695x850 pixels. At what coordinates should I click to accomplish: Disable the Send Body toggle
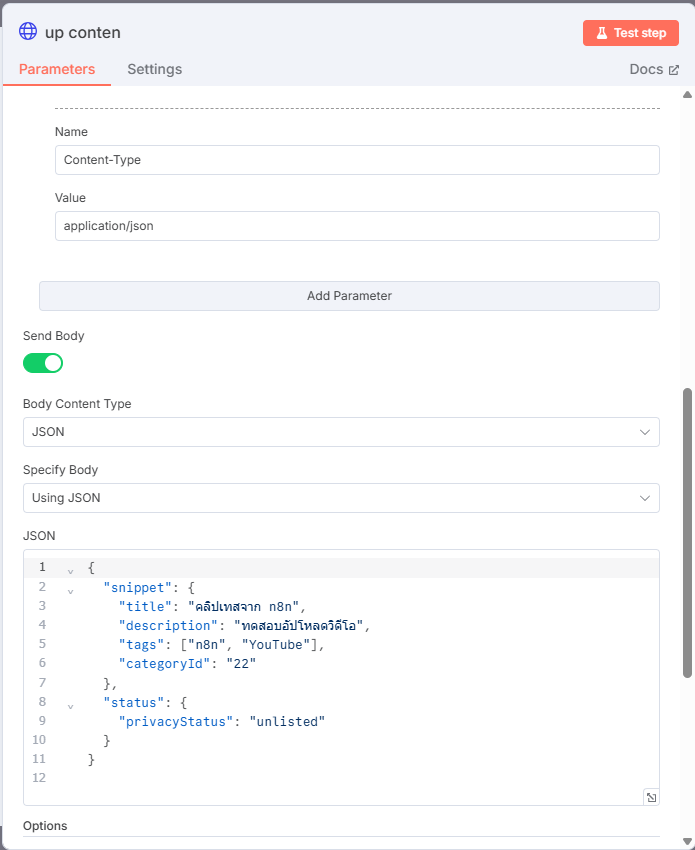click(x=43, y=363)
